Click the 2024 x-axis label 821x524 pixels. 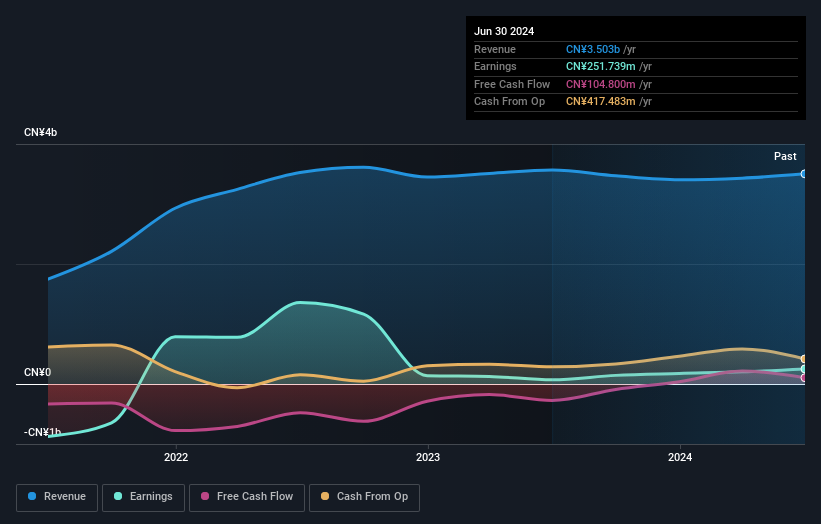pos(680,457)
